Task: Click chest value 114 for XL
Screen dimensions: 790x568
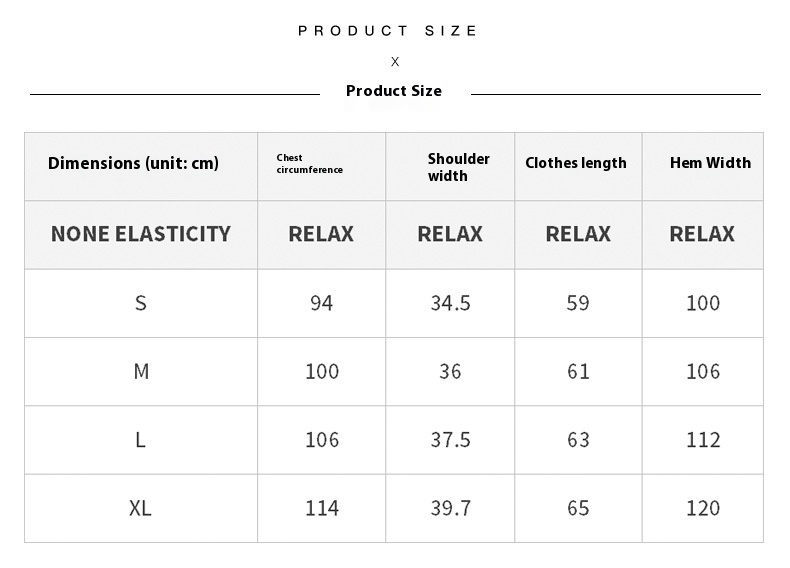Action: click(x=321, y=508)
